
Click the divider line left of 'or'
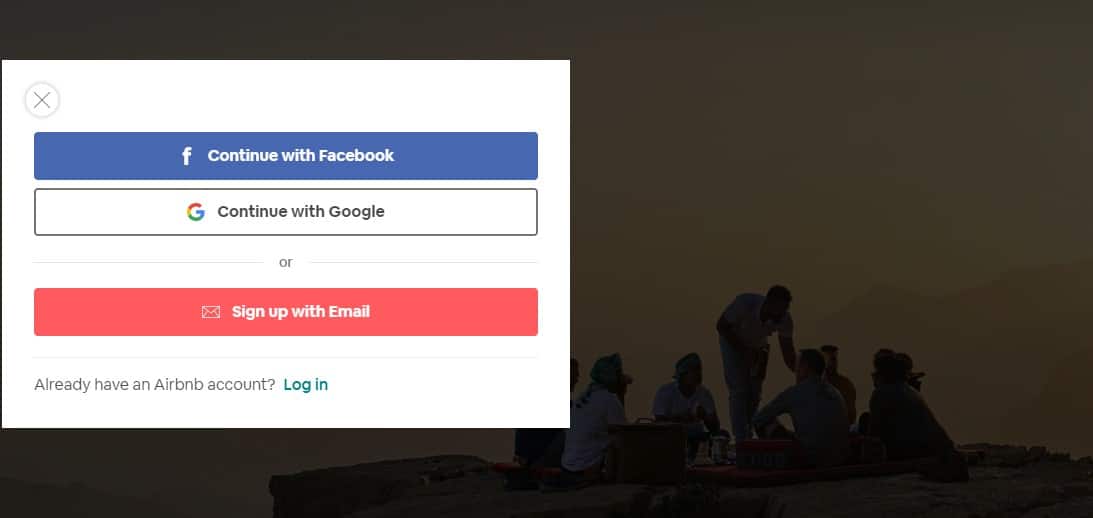click(148, 263)
